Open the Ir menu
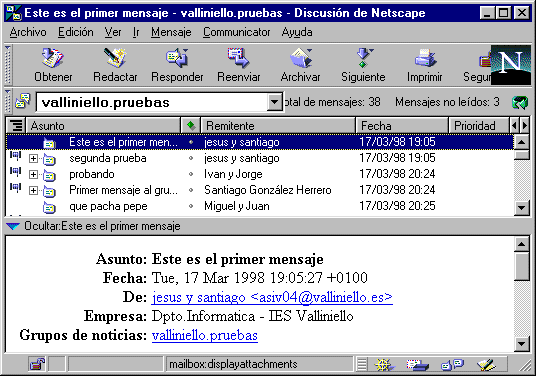 click(136, 32)
